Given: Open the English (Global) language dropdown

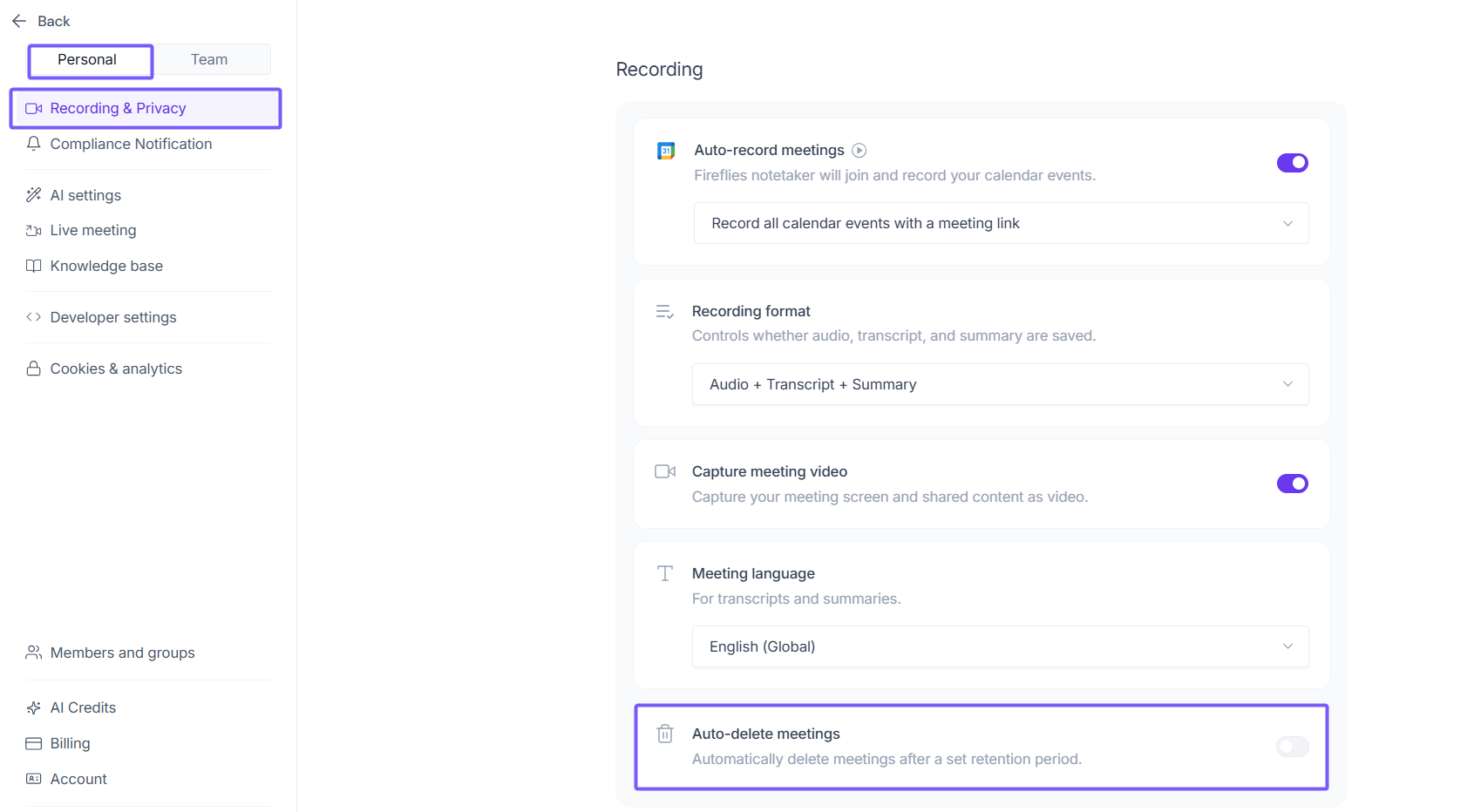Looking at the screenshot, I should [x=1000, y=646].
